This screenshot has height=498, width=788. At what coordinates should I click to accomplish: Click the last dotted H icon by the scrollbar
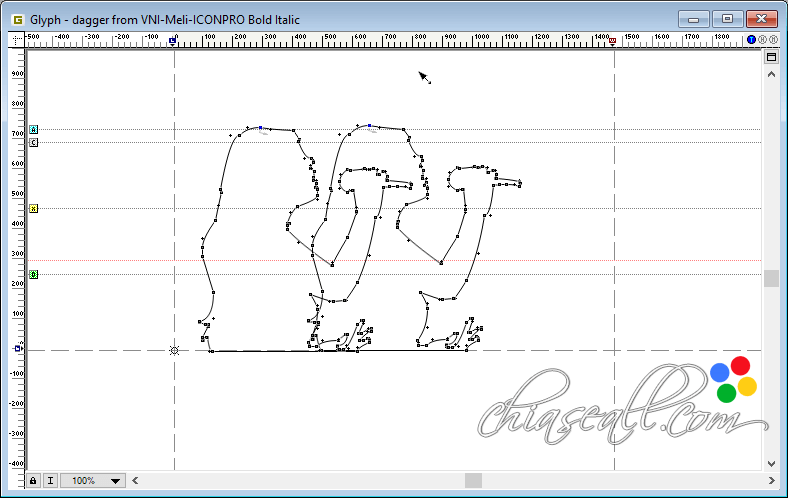coord(773,40)
